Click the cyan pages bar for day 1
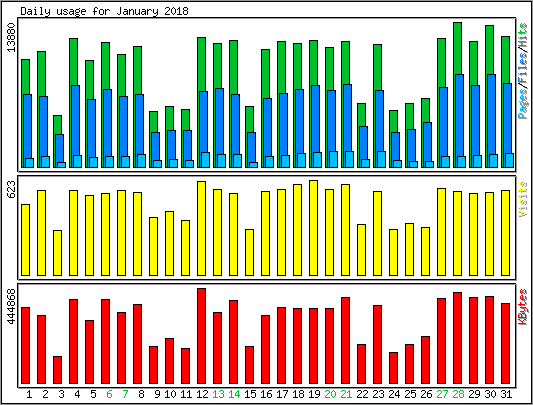This screenshot has width=533, height=405. (x=30, y=163)
